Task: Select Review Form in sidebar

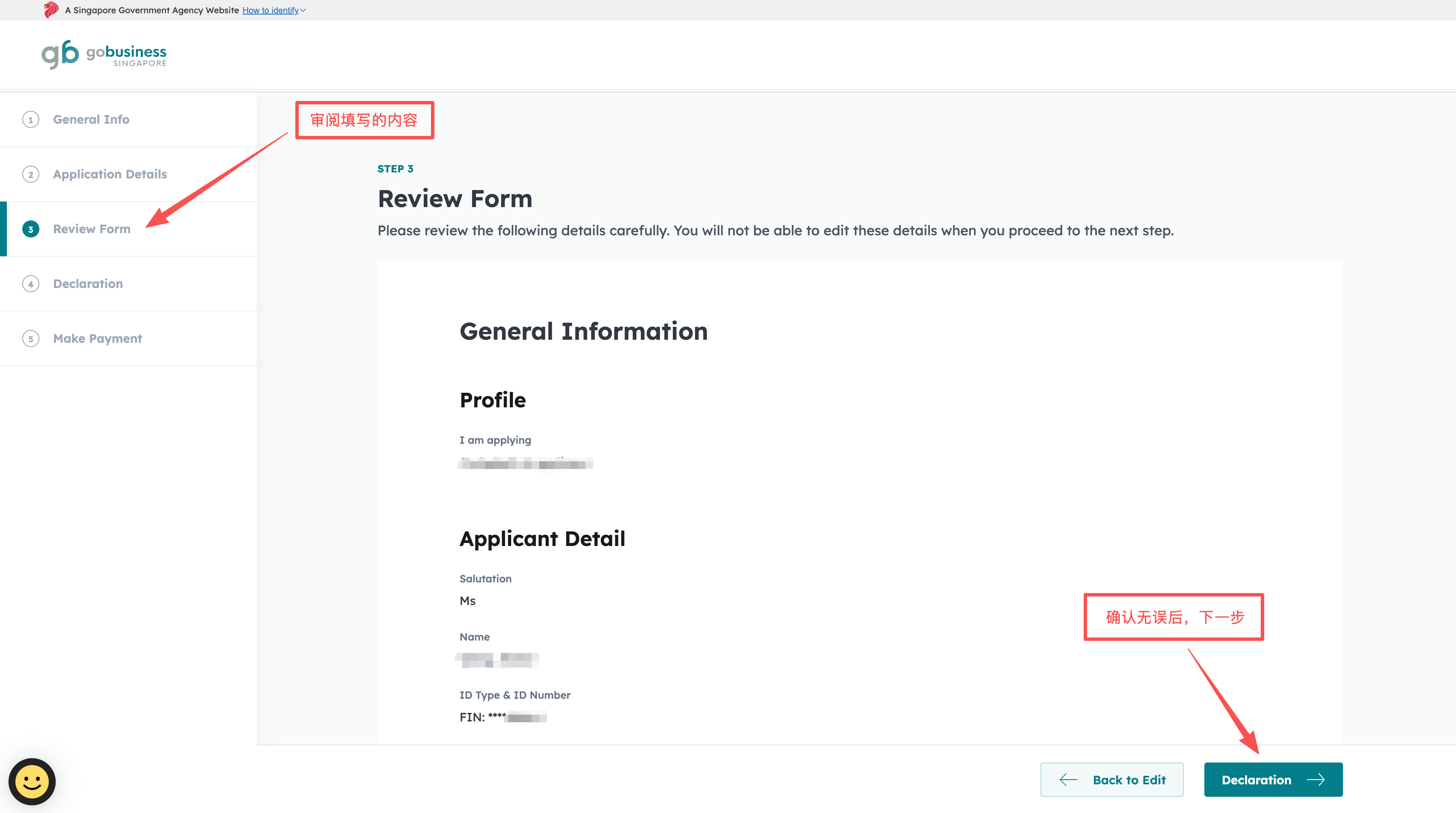Action: click(92, 229)
